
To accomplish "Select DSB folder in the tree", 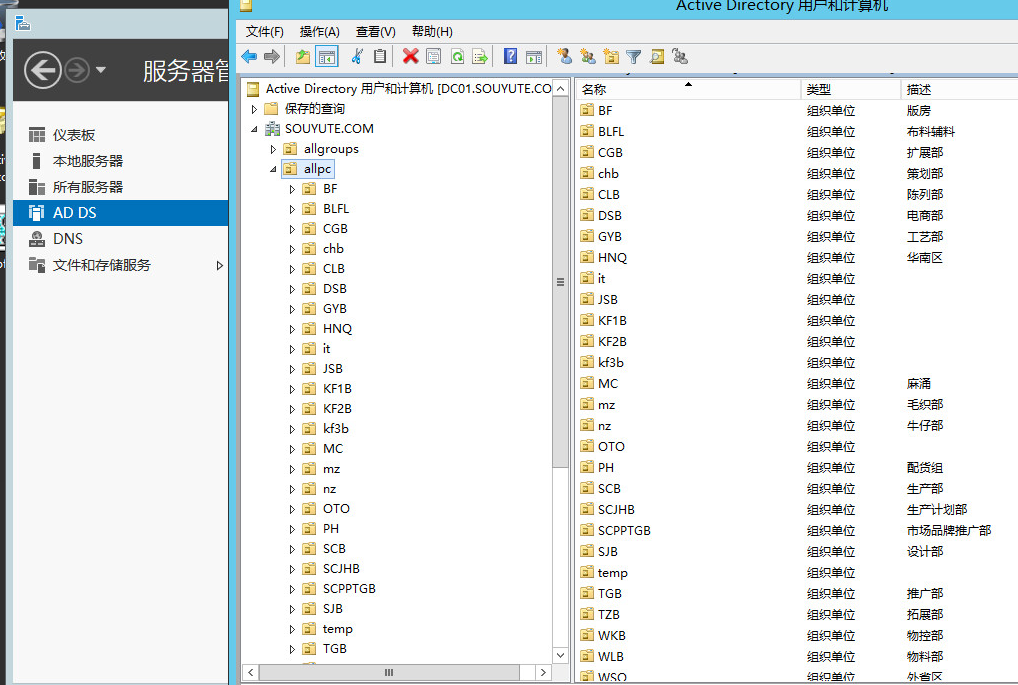I will 325,288.
